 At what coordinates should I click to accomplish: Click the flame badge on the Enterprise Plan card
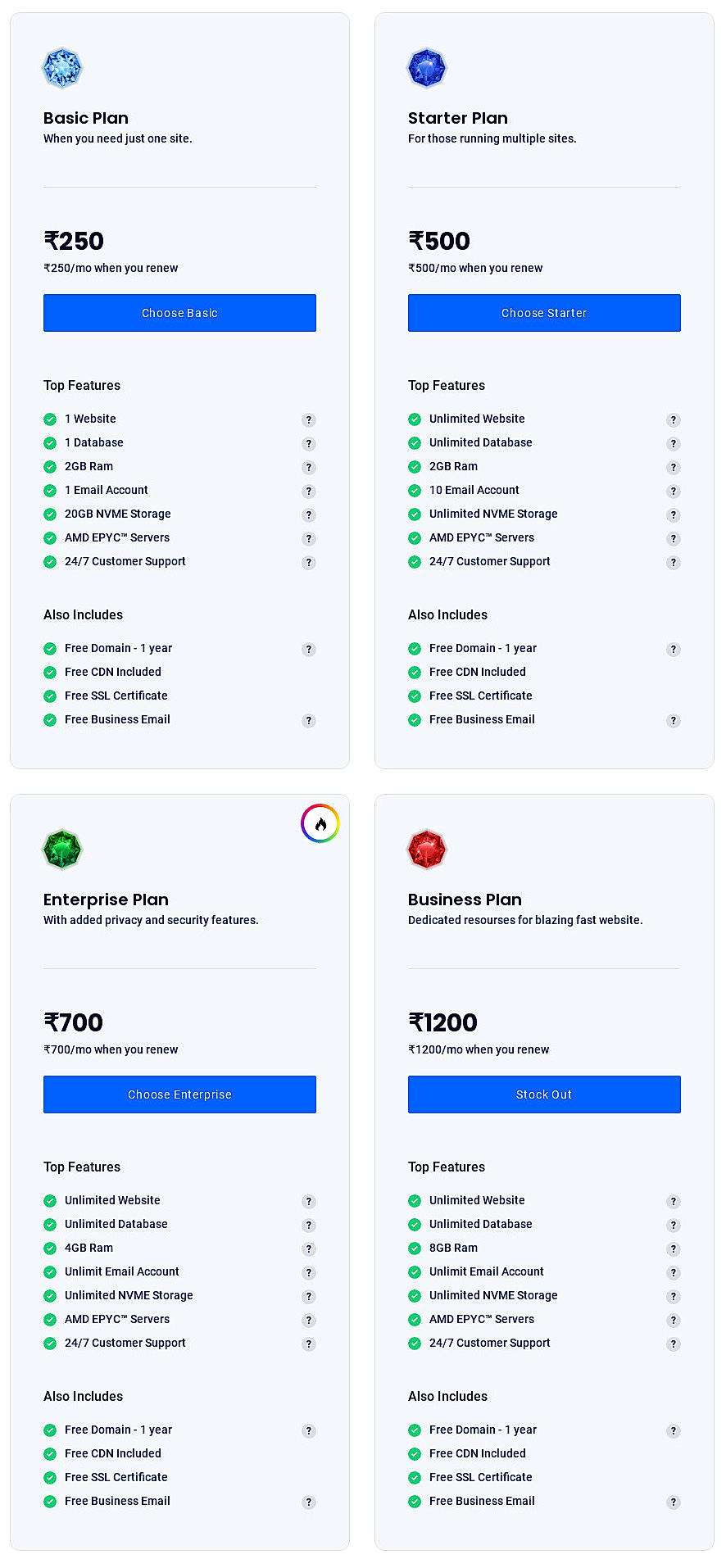tap(320, 823)
